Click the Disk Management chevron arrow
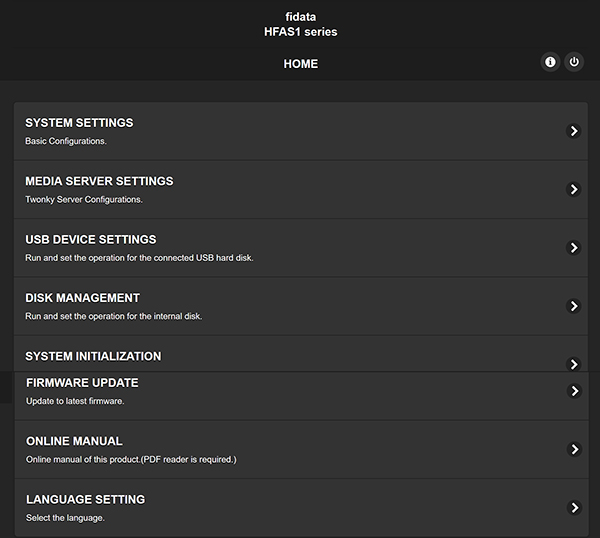Image resolution: width=600 pixels, height=538 pixels. 574,306
